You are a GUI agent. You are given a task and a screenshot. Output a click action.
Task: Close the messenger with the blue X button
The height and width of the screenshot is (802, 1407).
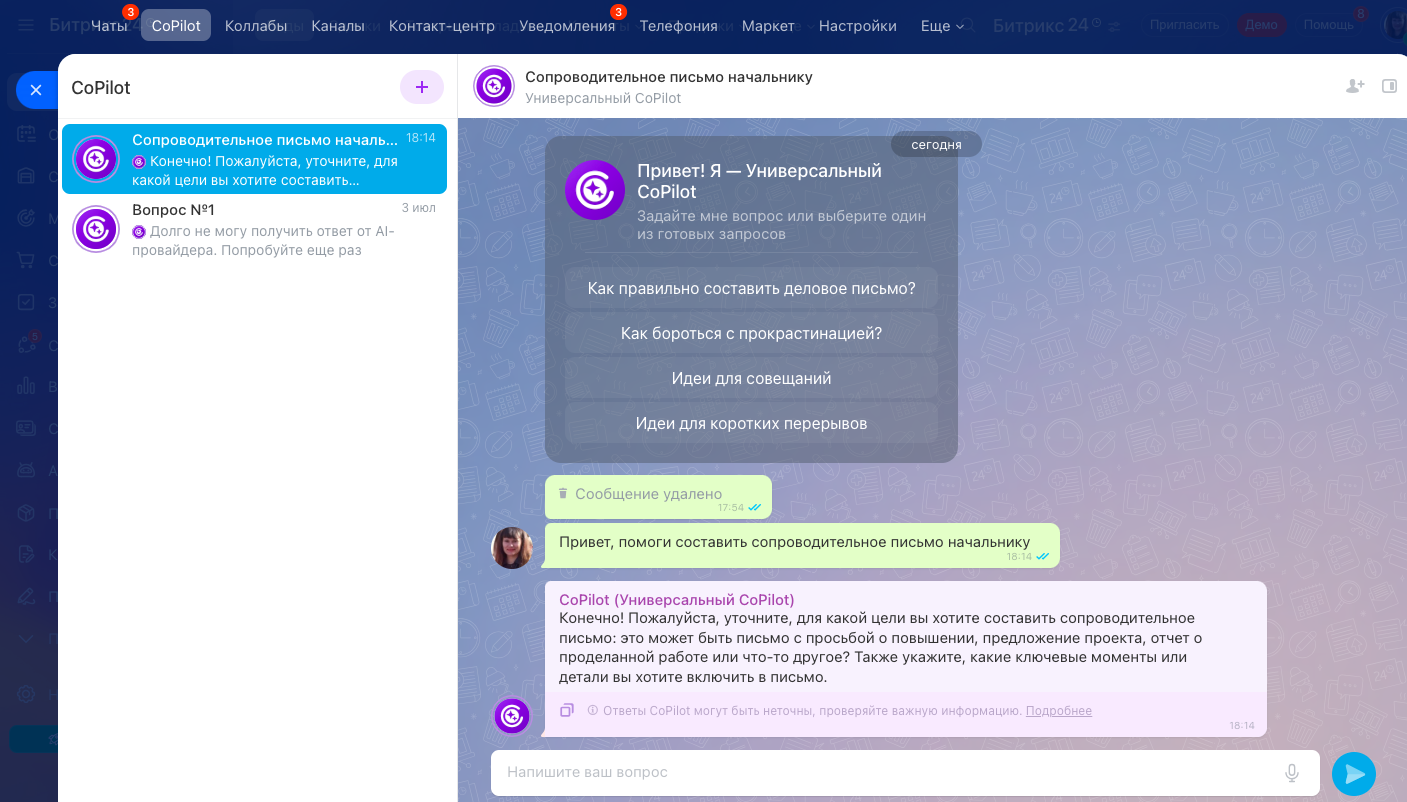point(36,90)
